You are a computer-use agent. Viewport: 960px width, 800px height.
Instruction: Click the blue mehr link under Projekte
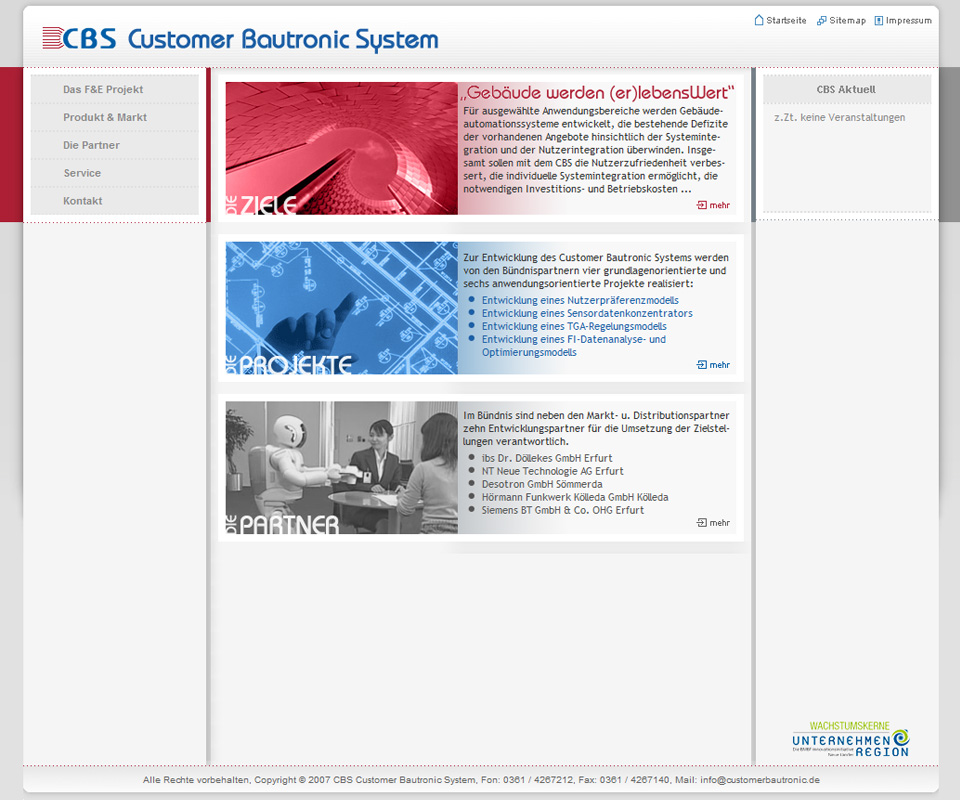(719, 365)
